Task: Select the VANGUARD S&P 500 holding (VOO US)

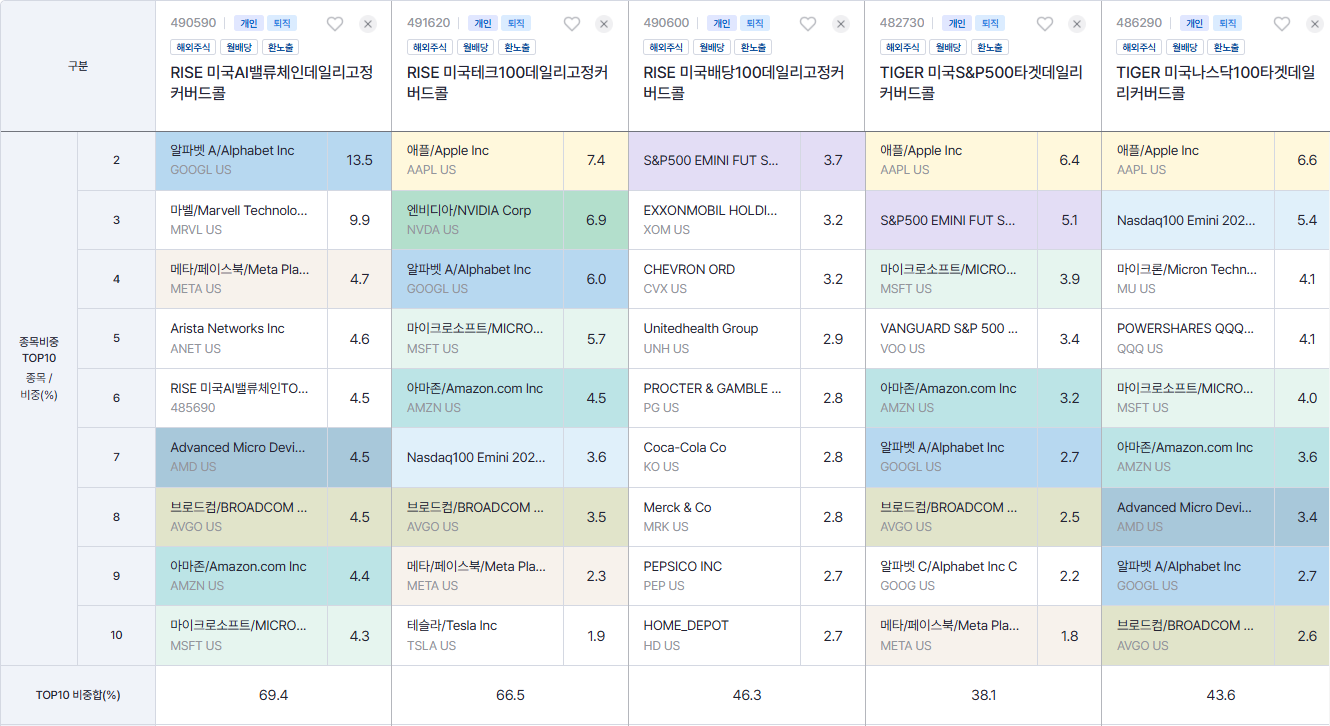Action: [x=951, y=338]
